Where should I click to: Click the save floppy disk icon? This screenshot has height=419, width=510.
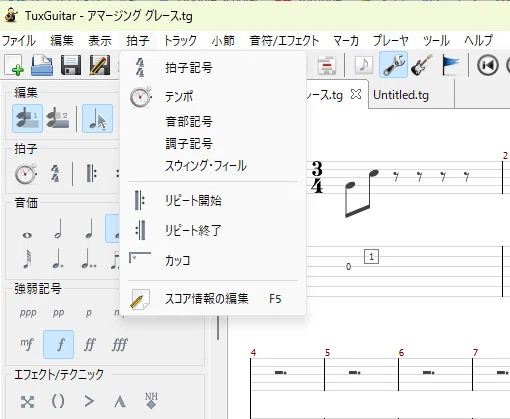coord(71,65)
